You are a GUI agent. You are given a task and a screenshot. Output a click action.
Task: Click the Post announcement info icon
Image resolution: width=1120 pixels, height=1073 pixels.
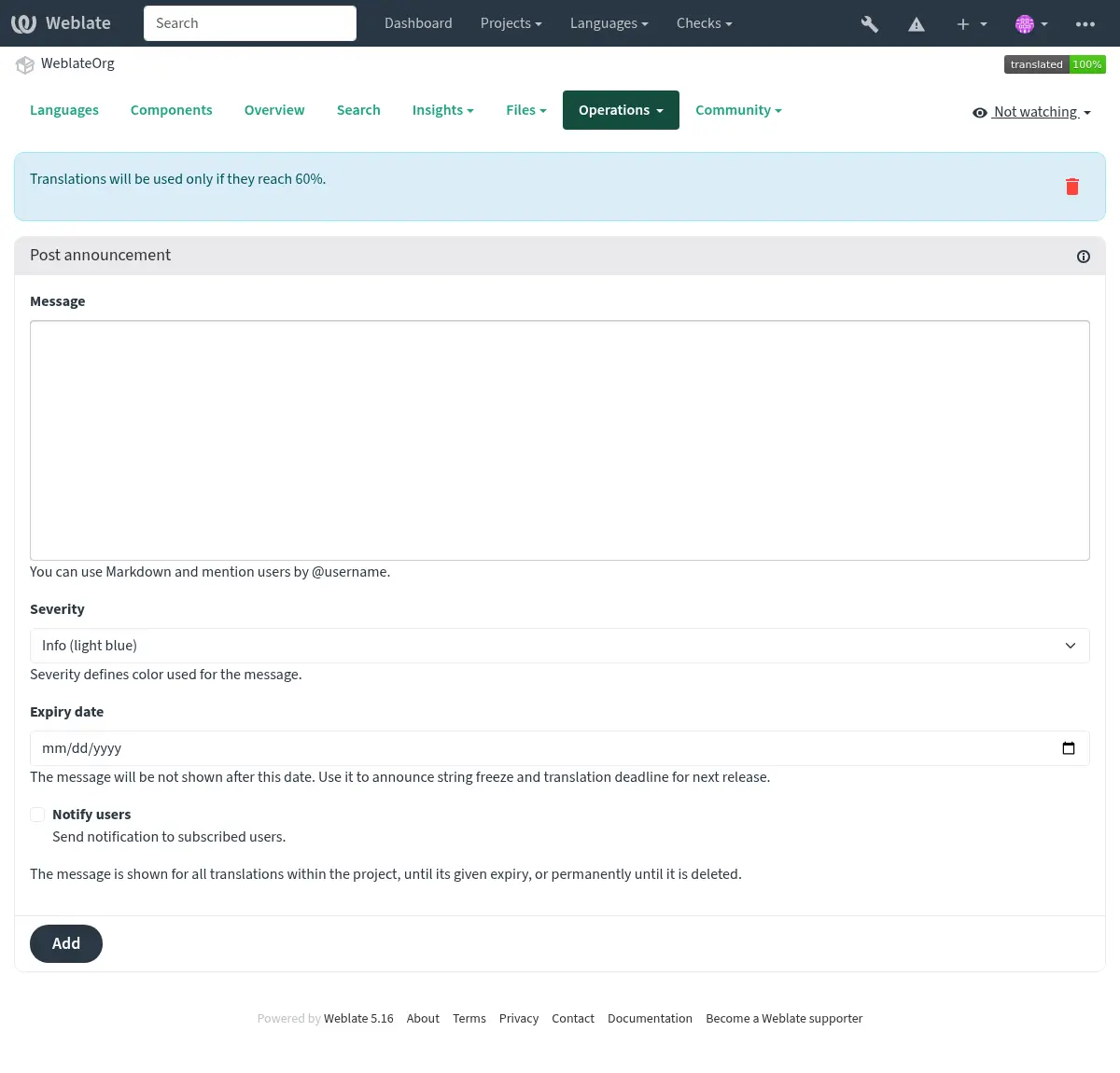[x=1083, y=257]
